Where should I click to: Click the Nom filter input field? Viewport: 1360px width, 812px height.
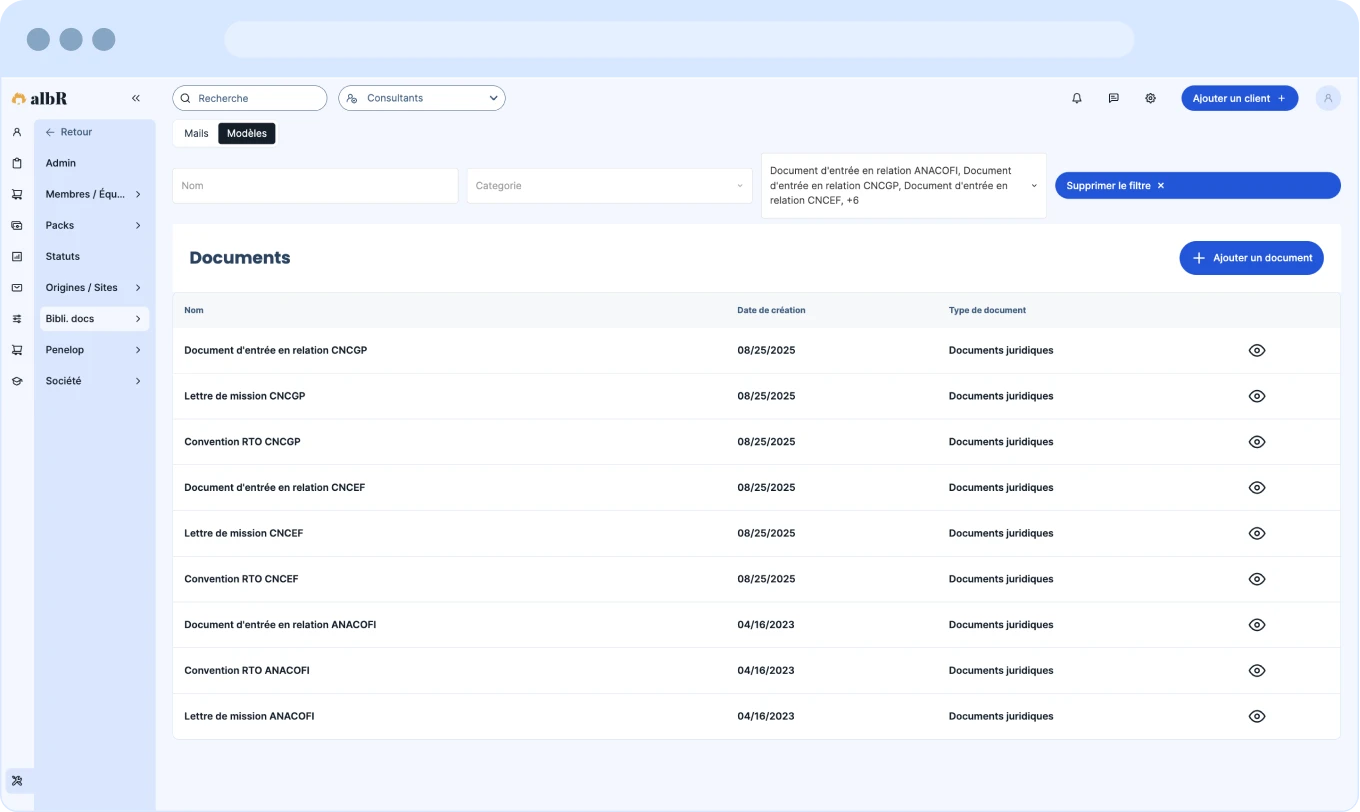315,186
